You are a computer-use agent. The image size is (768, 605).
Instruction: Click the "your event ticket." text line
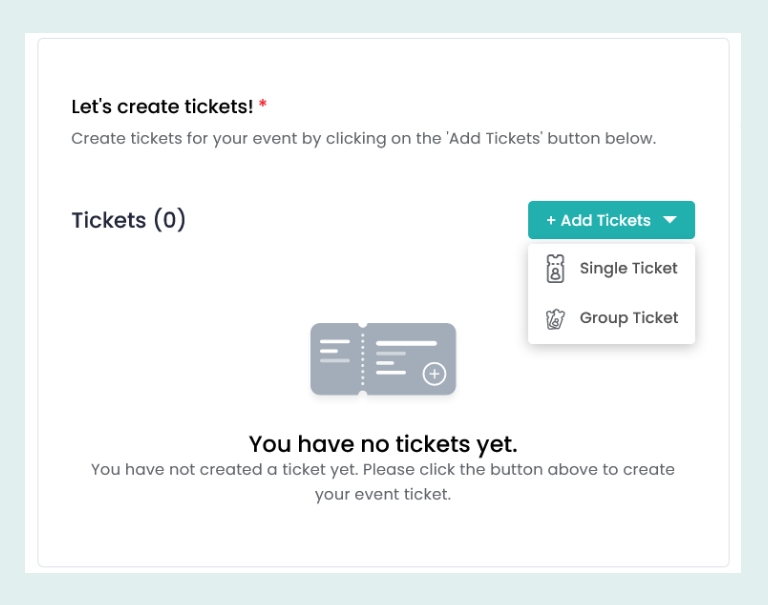(x=383, y=494)
